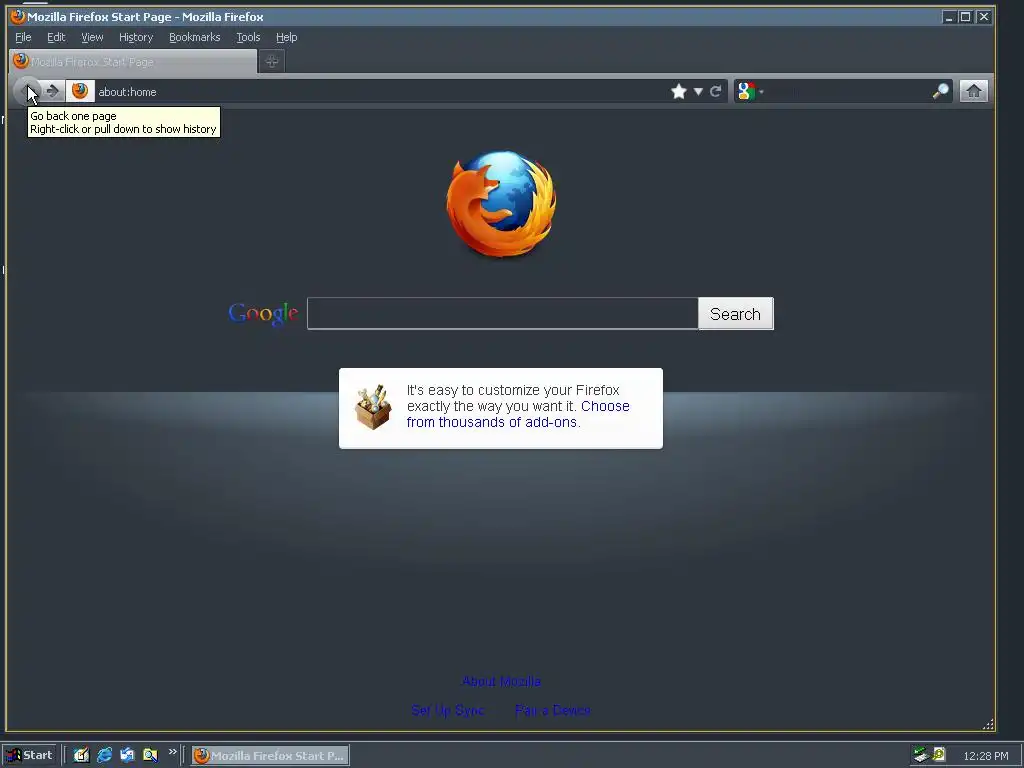Click the Google search field on page
Viewport: 1024px width, 768px height.
tap(503, 313)
